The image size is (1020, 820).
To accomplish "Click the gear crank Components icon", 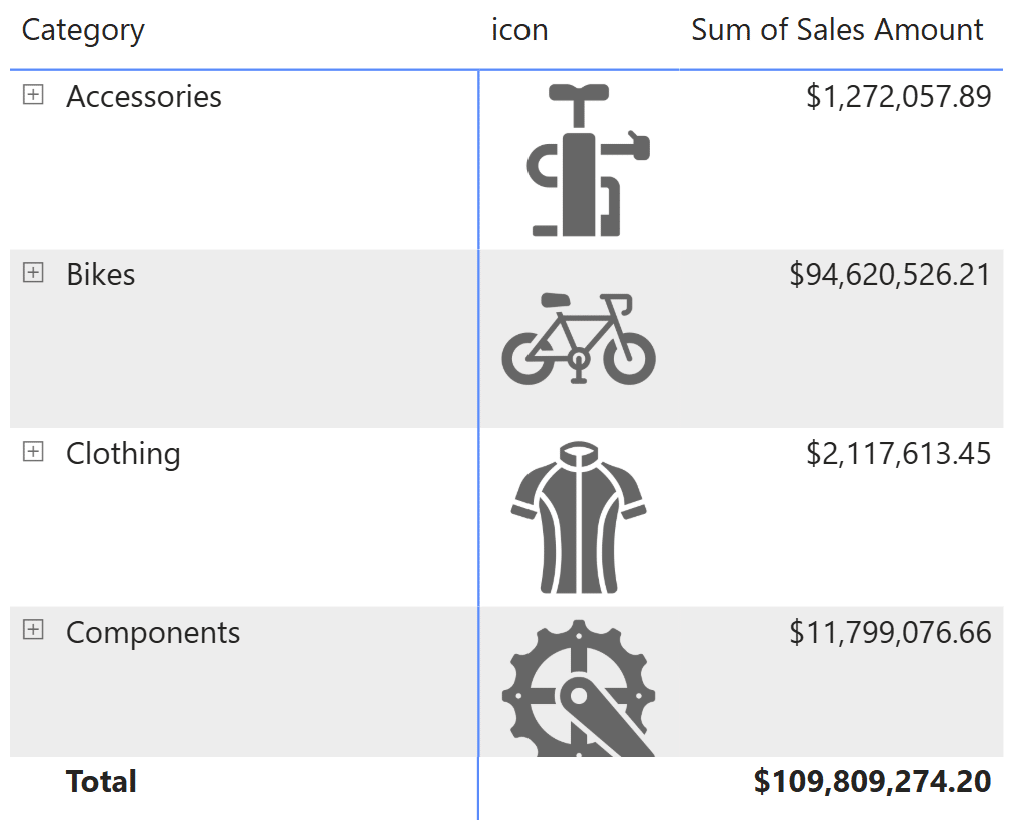I will click(x=580, y=688).
